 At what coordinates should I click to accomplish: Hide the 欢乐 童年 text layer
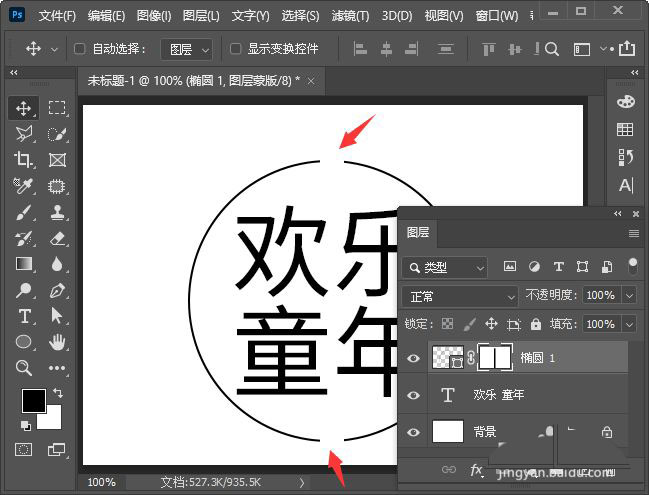(x=413, y=395)
